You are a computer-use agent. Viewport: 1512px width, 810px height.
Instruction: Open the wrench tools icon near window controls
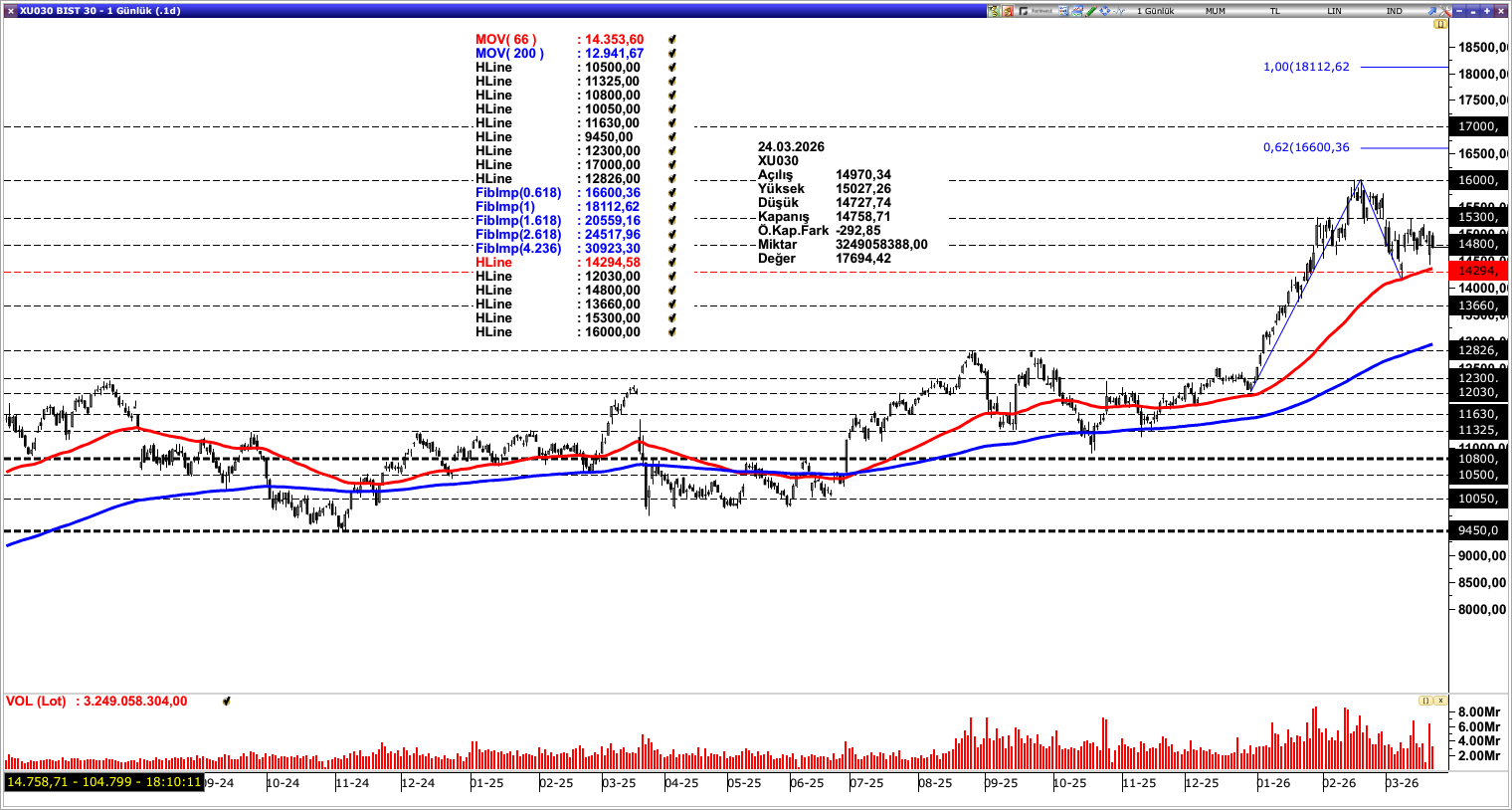tap(1445, 10)
